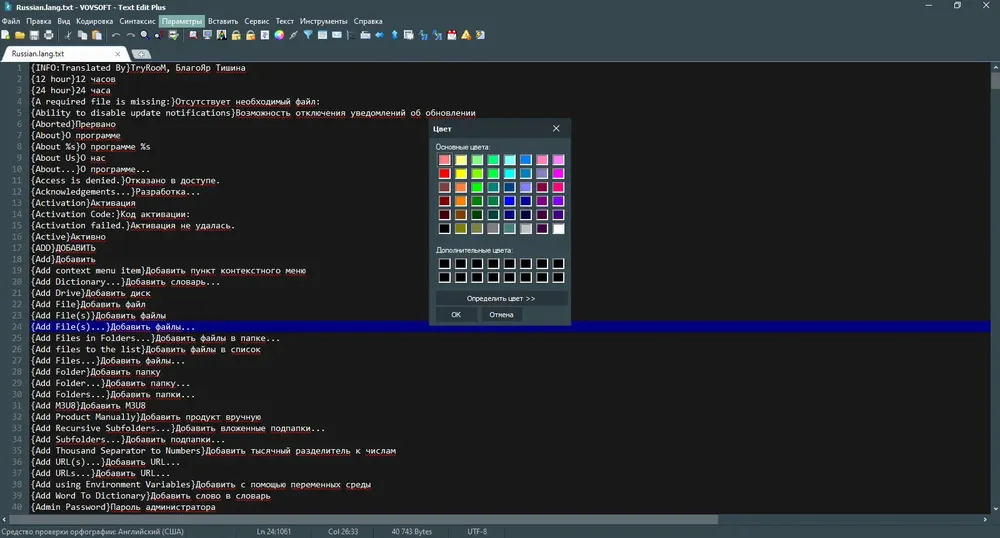Click the horizontal scrollbar thumb
Screen dimensions: 1000x538
pos(364,520)
